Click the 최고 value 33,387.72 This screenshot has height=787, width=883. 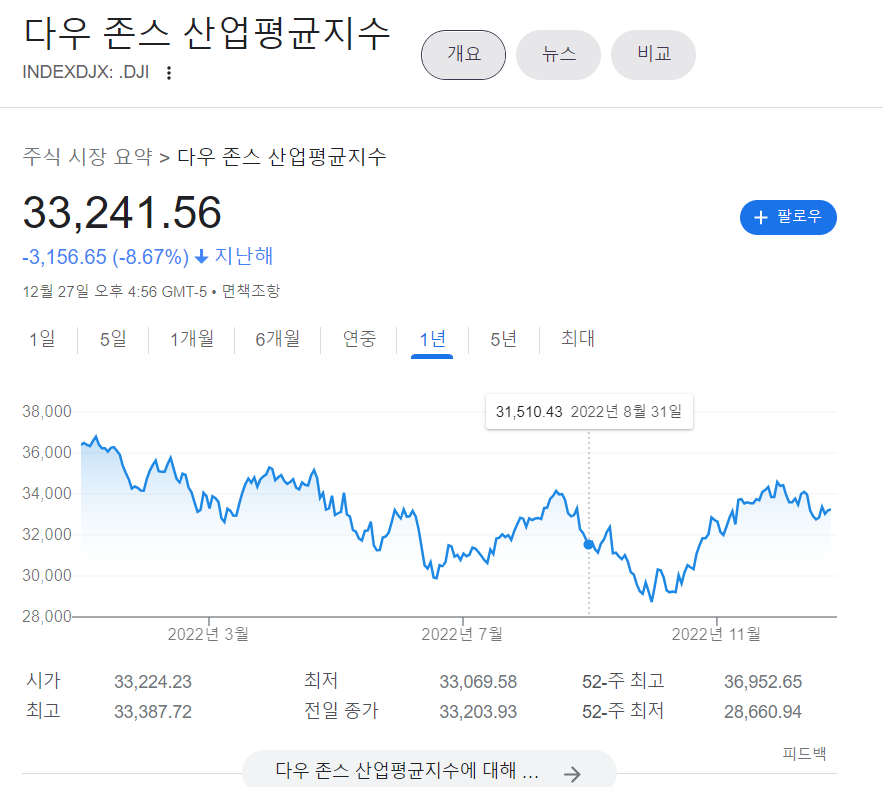[153, 712]
